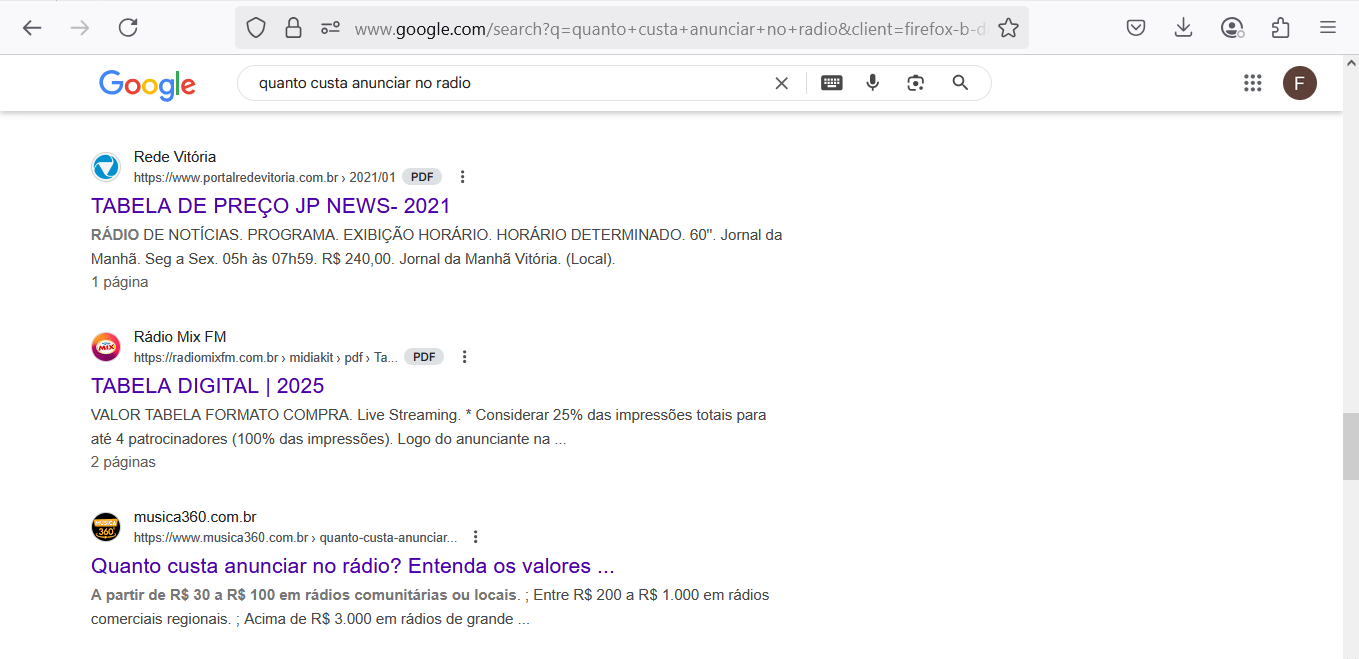Image resolution: width=1359 pixels, height=659 pixels.
Task: Click the radiomixfm.com.br URL breadcrumb
Action: 266,357
